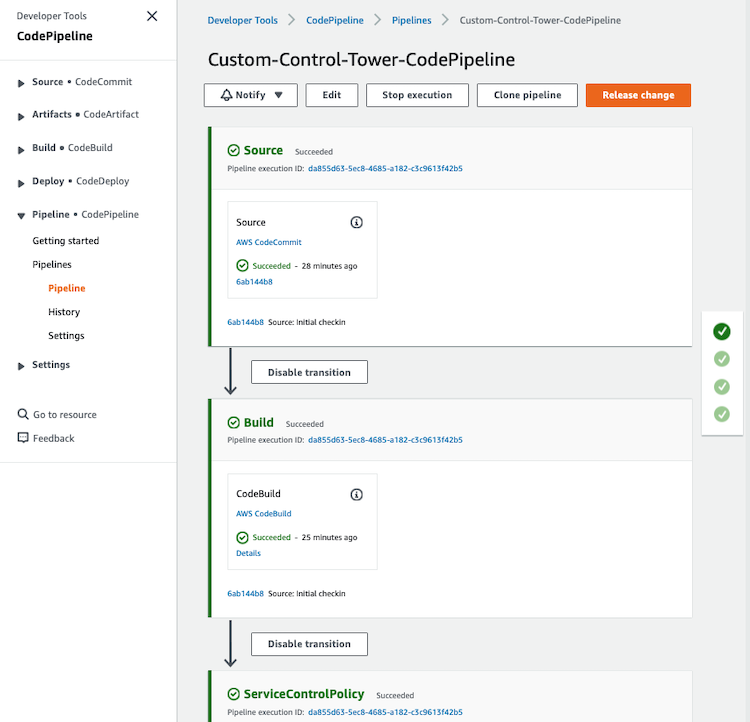Jump to third stage via stage navigator checkmark
This screenshot has height=722, width=750.
[721, 387]
